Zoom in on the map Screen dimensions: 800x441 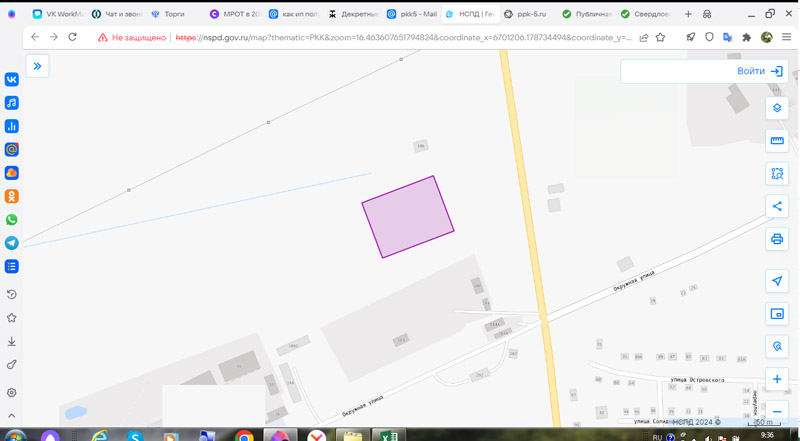click(x=777, y=379)
